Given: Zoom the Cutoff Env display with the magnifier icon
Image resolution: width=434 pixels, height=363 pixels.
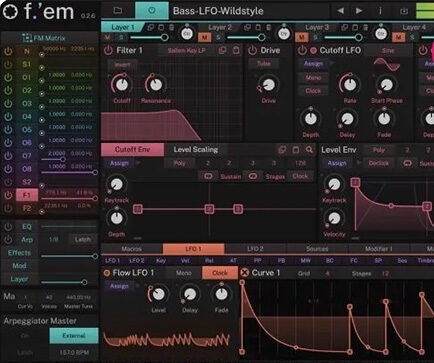Looking at the screenshot, I should click(309, 150).
